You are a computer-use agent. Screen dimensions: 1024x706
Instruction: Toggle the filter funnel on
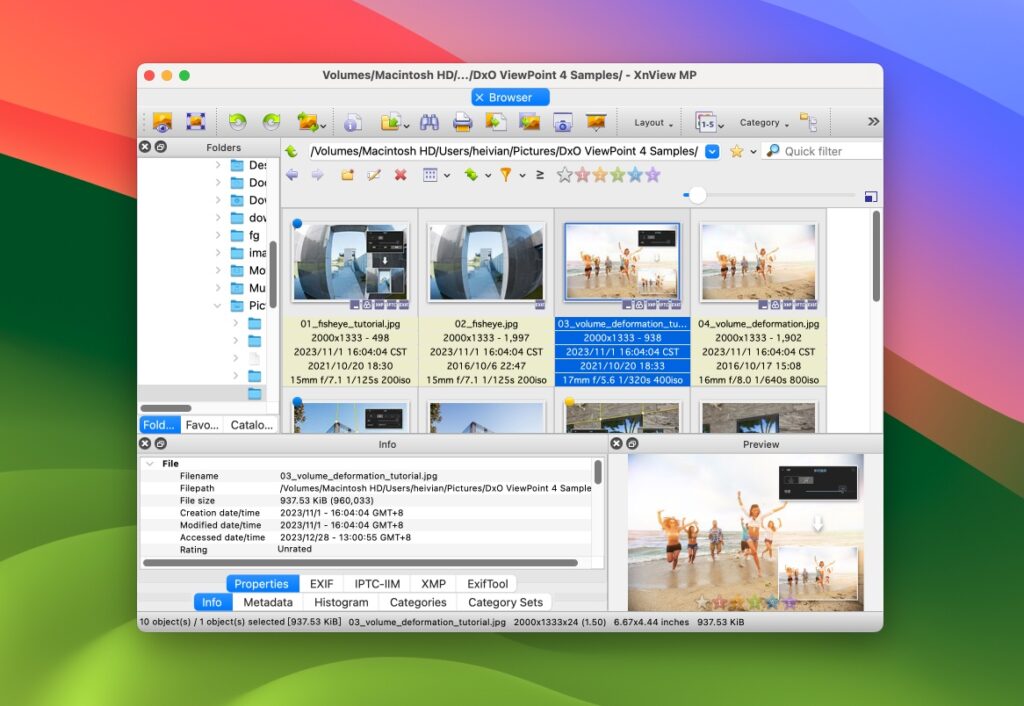click(x=504, y=175)
